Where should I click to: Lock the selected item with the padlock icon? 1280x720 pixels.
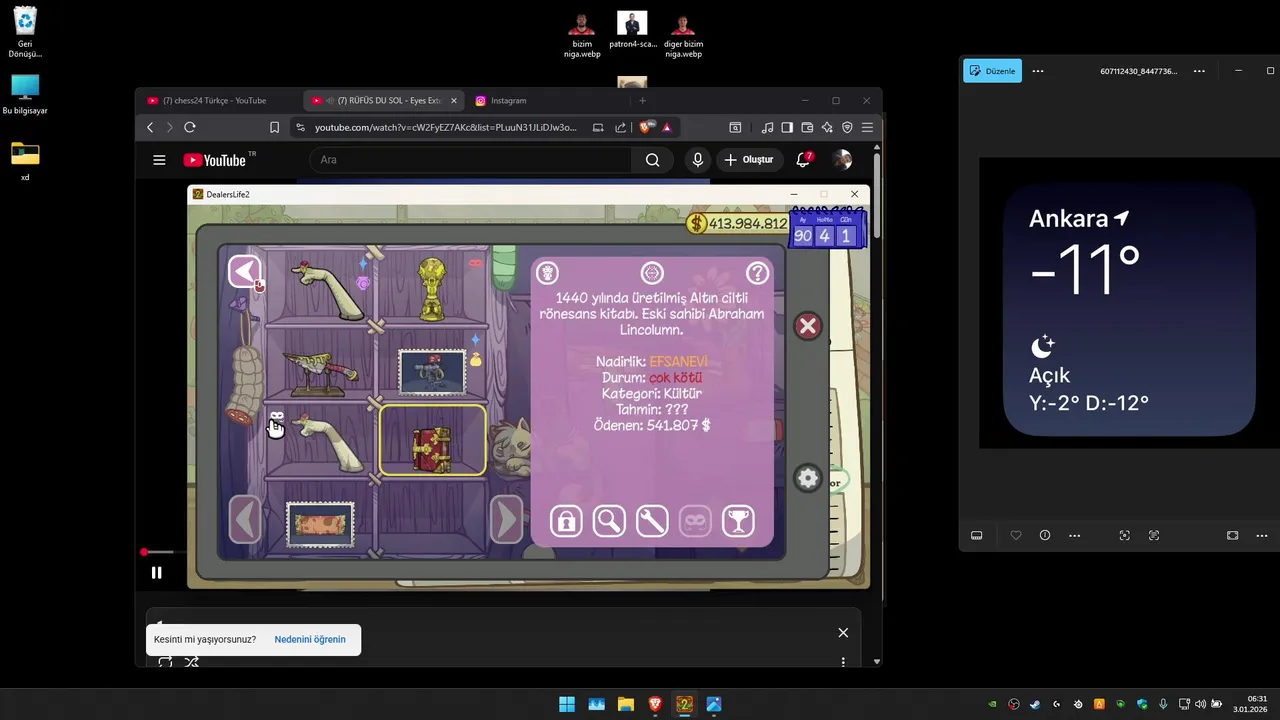point(566,521)
